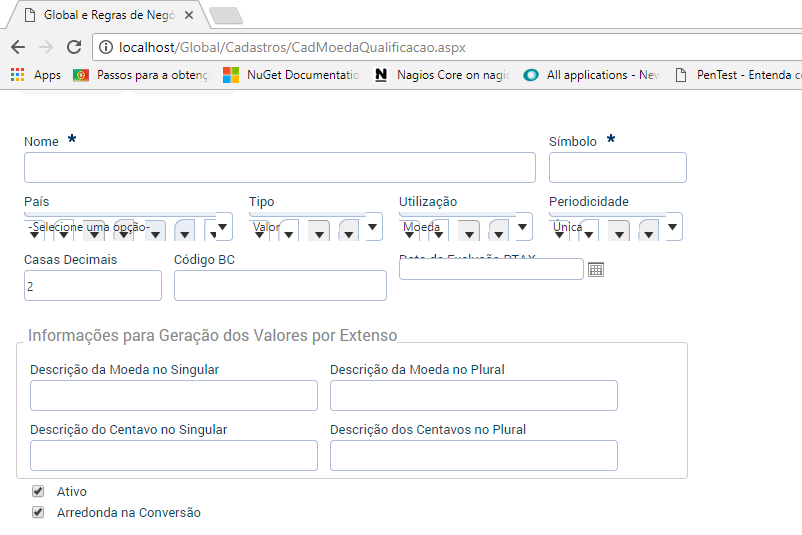Expand the Tipo dropdown
Image resolution: width=802 pixels, height=535 pixels.
[x=373, y=227]
